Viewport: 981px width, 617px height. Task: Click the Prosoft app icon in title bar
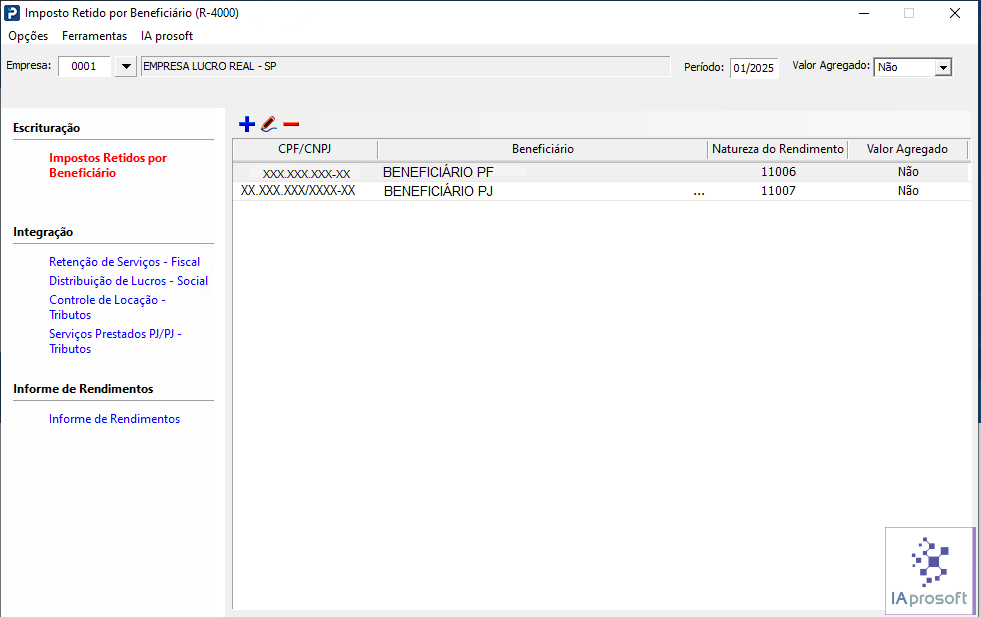pyautogui.click(x=12, y=13)
